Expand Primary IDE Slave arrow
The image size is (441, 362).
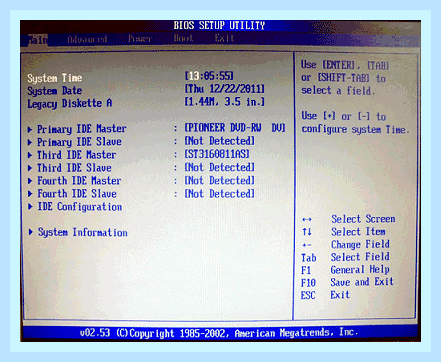click(30, 142)
